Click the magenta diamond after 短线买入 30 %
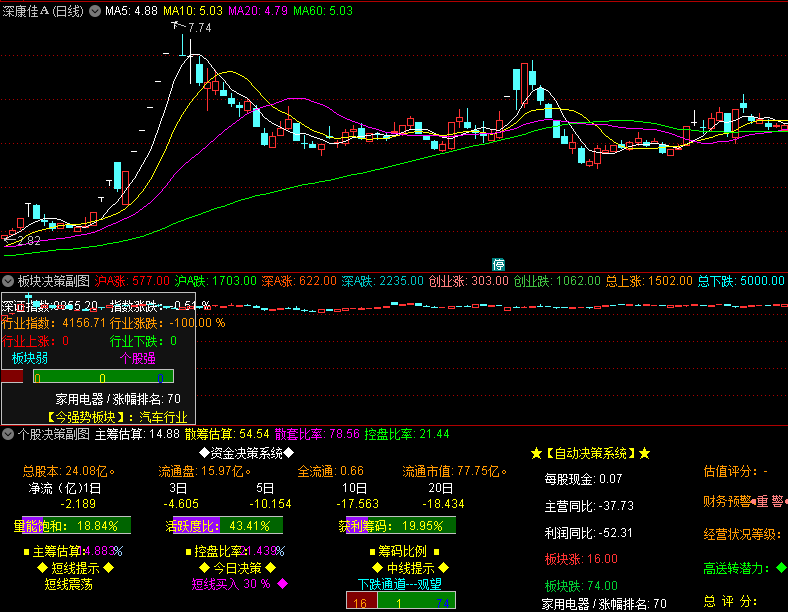 [282, 584]
